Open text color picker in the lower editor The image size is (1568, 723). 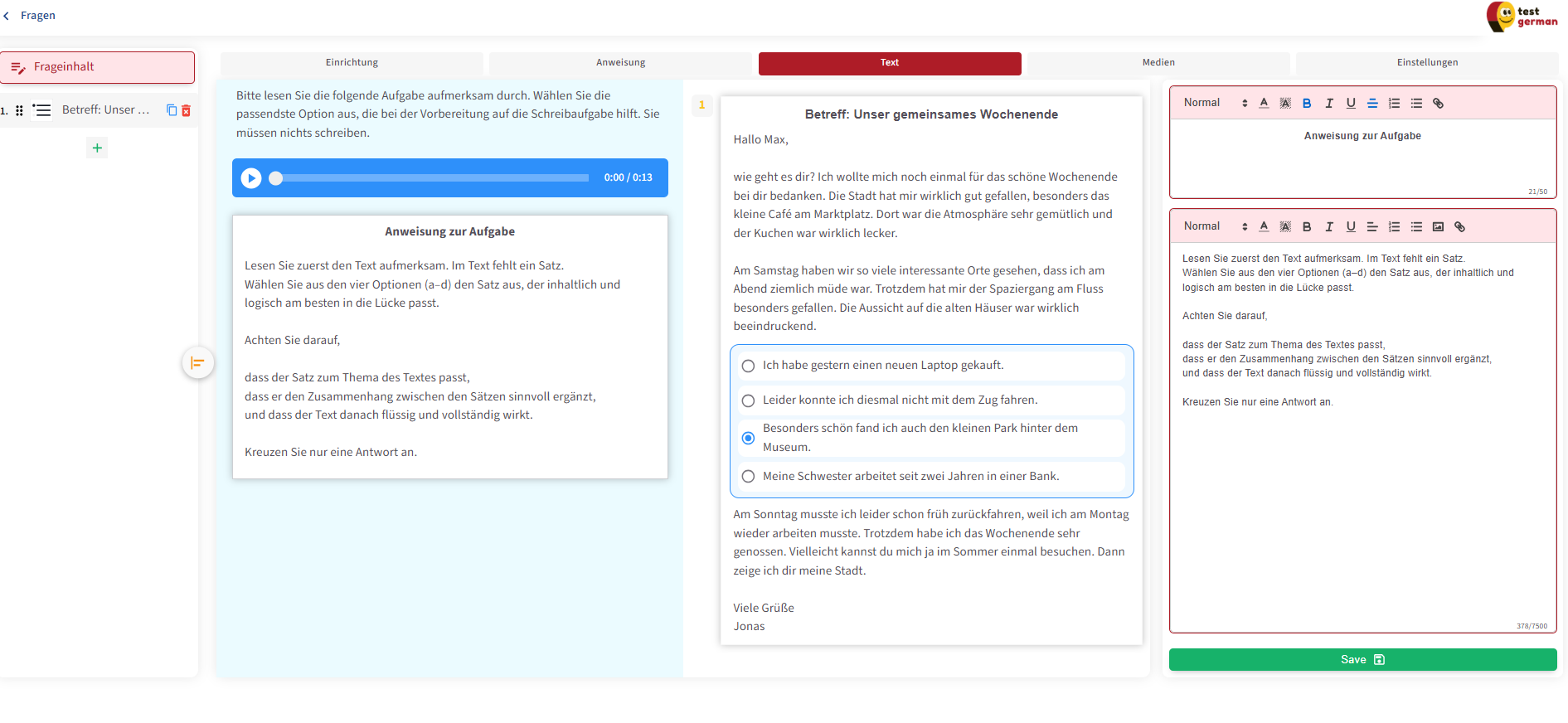(x=1264, y=227)
